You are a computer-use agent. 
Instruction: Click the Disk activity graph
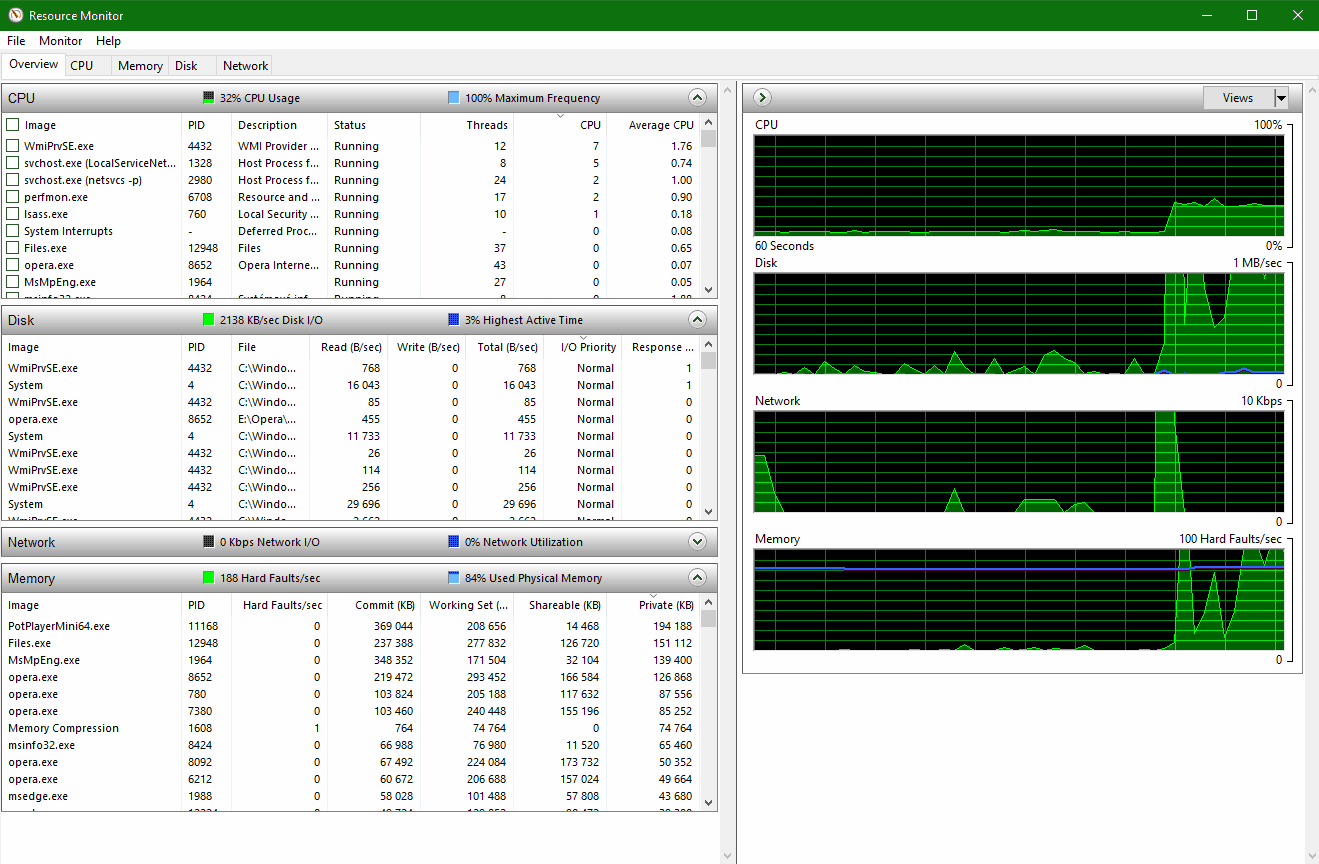(1019, 323)
